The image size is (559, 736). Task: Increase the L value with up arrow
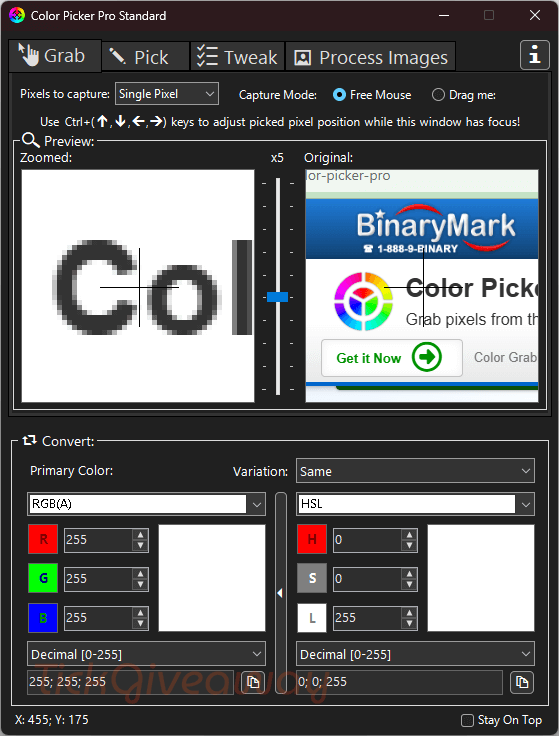tap(409, 613)
